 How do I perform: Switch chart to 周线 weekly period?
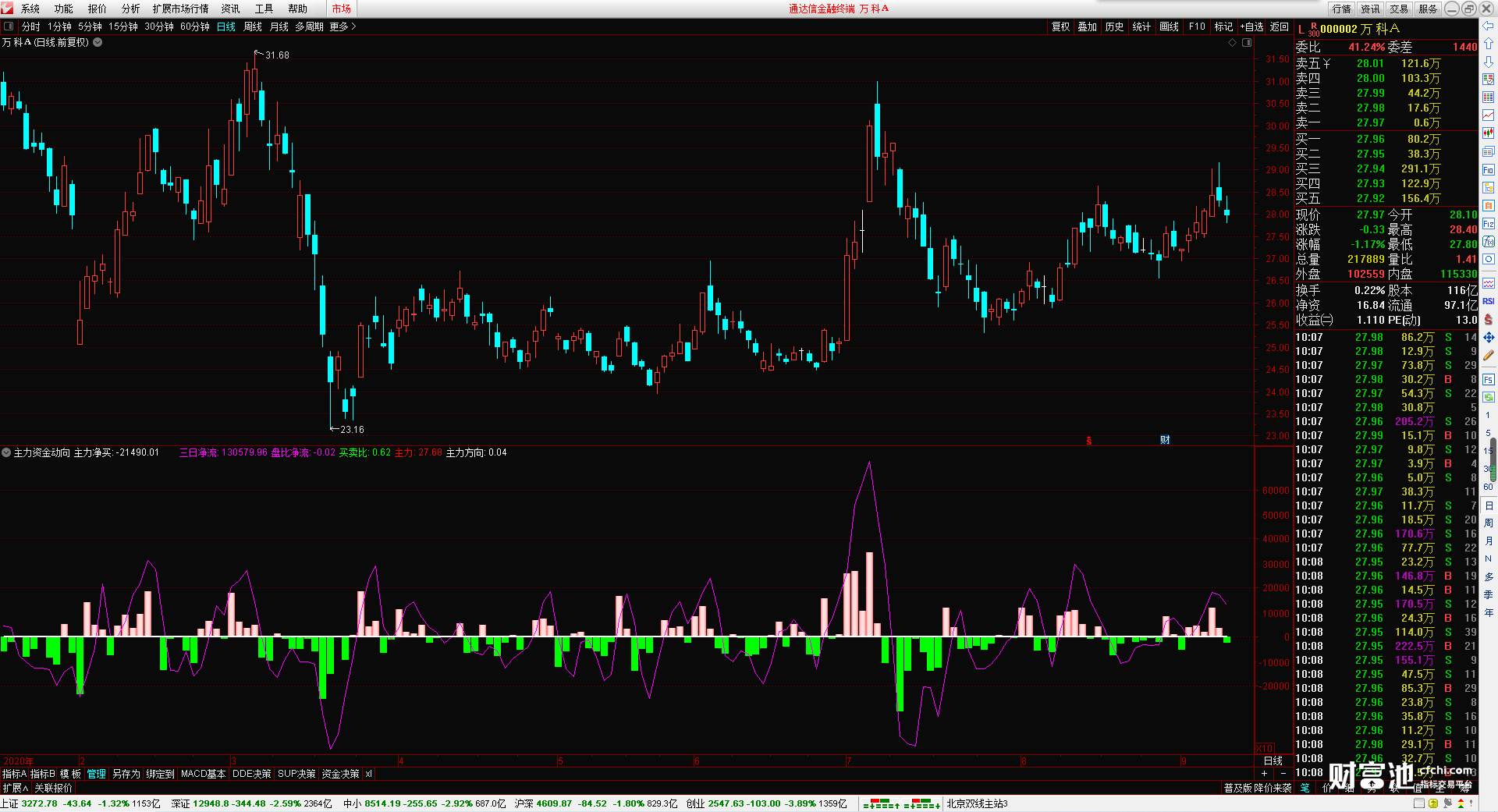coord(253,27)
